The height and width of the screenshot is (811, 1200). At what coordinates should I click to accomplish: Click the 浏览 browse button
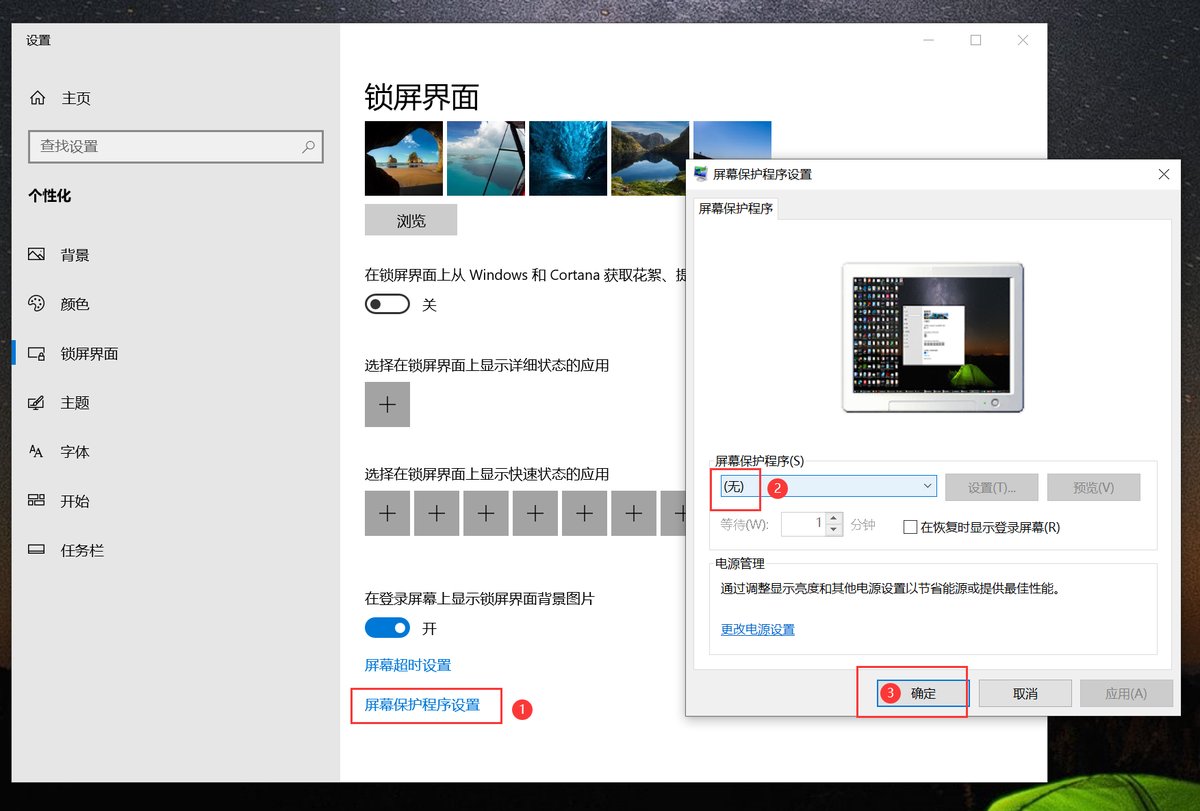point(411,221)
